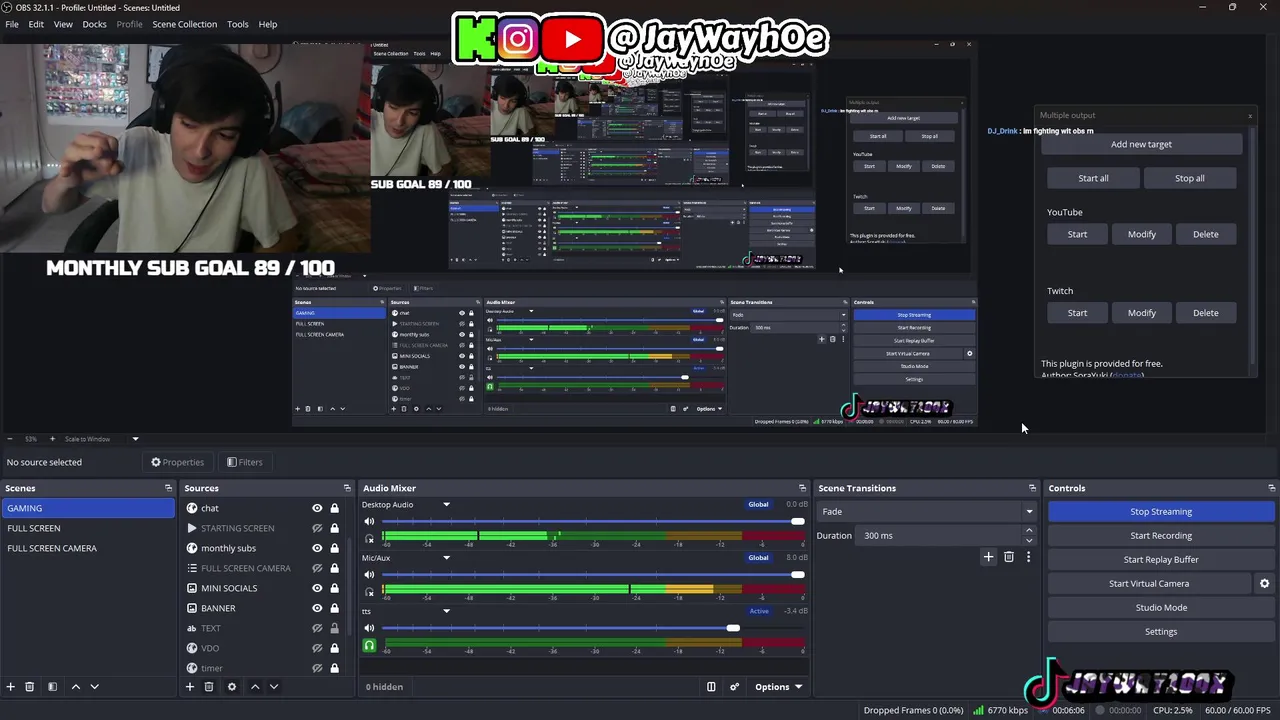Screen dimensions: 1280x720
Task: Mute tts channel with its speaker icon
Action: pyautogui.click(x=369, y=628)
